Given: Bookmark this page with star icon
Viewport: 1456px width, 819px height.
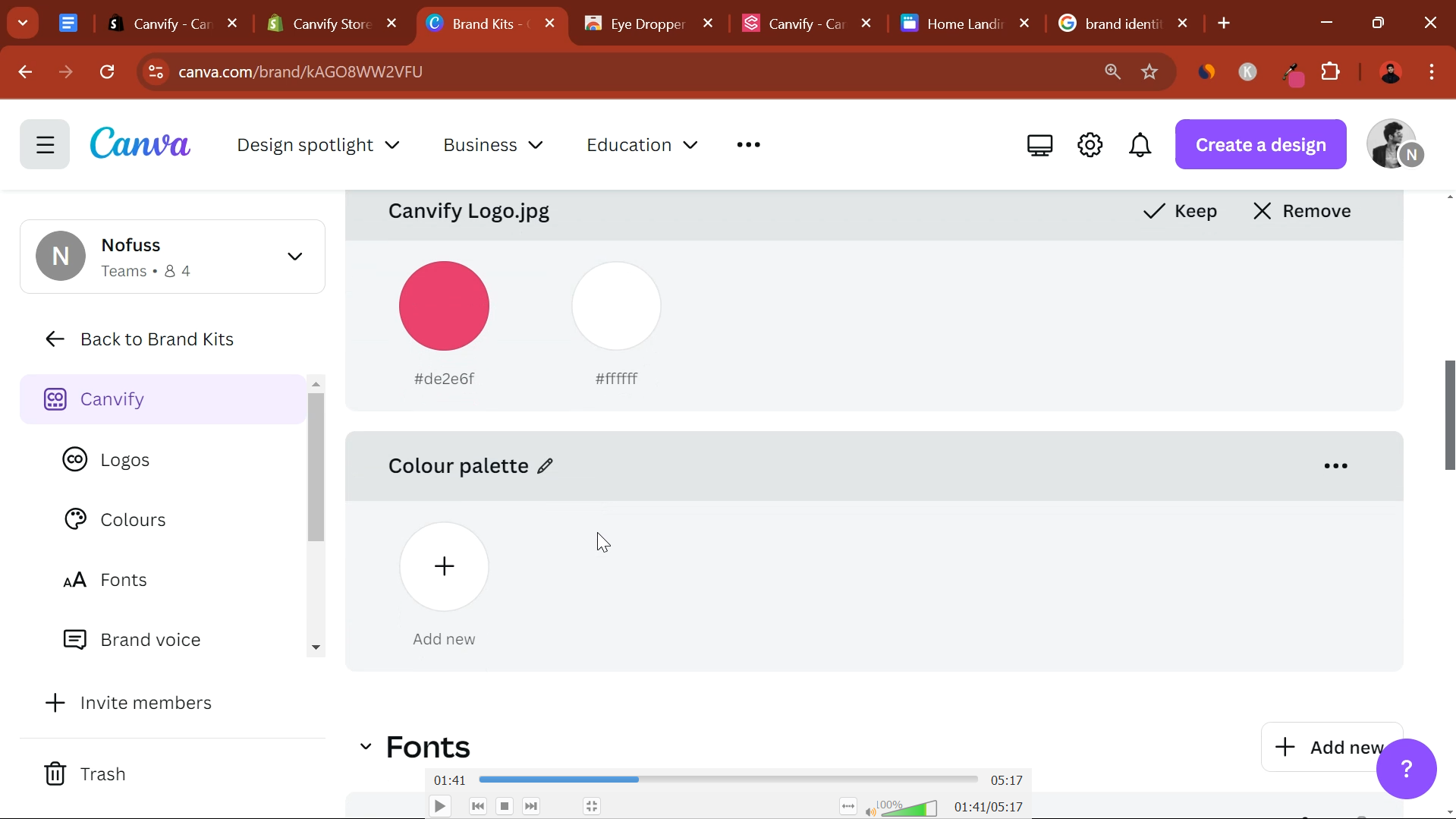Looking at the screenshot, I should point(1149,71).
